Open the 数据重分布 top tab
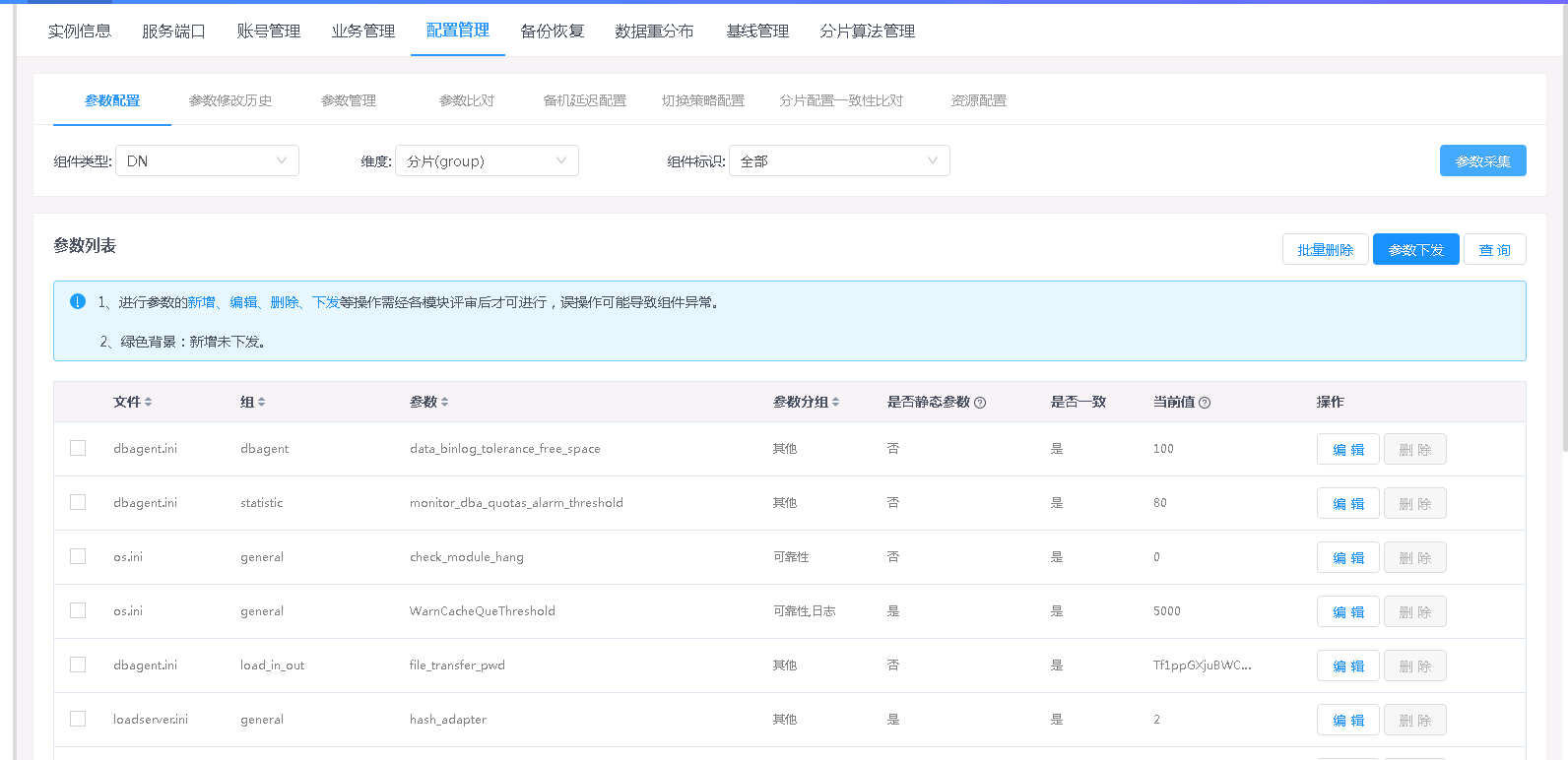This screenshot has width=1568, height=760. tap(655, 31)
